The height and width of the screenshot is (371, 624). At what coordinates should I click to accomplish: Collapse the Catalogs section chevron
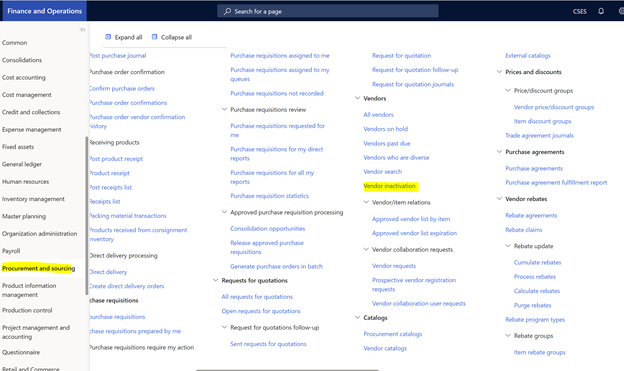pos(357,318)
